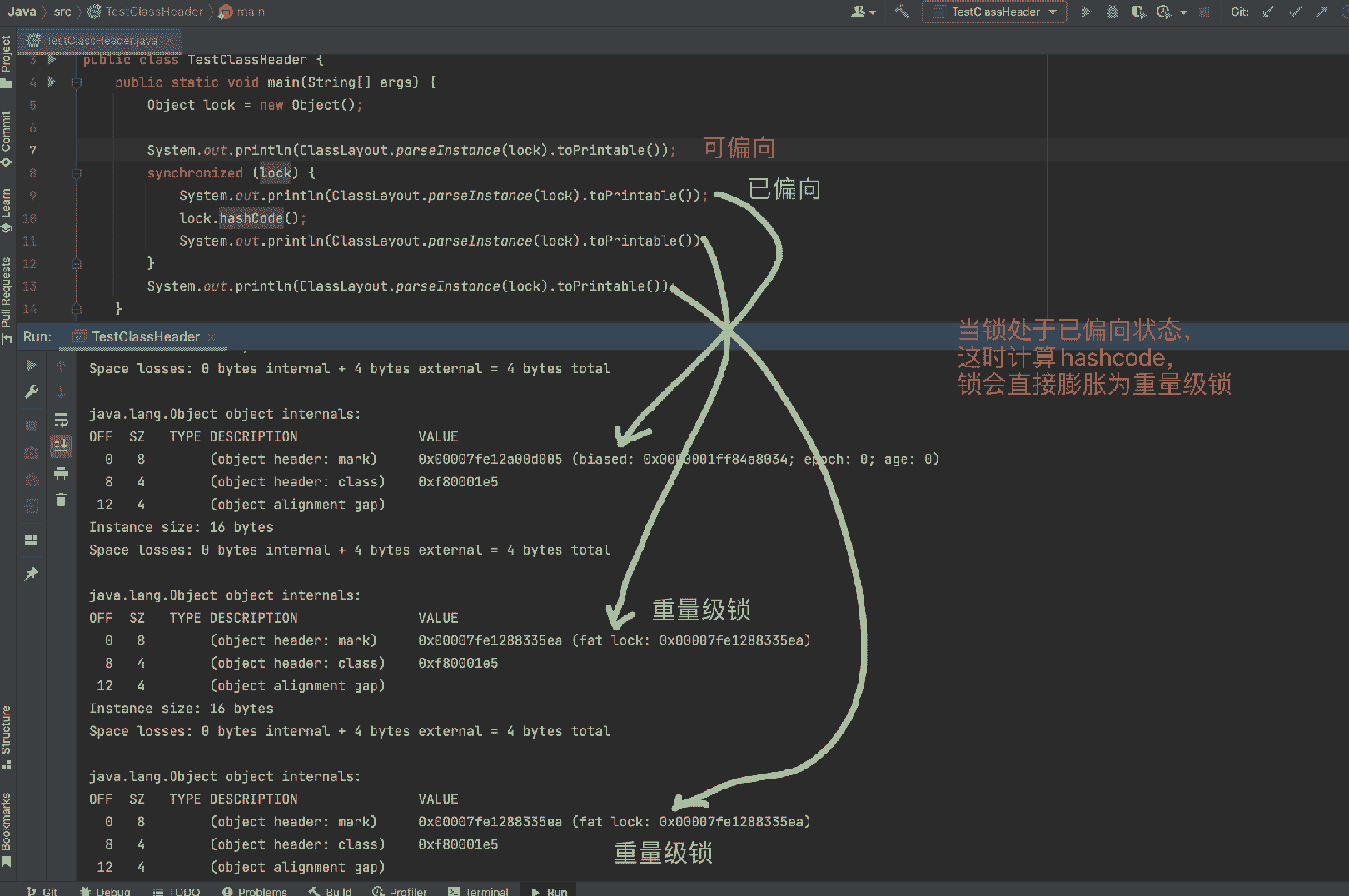Click biased mark value 0x00007fe12a00d005
Screen dimensions: 1349x896
pos(490,460)
